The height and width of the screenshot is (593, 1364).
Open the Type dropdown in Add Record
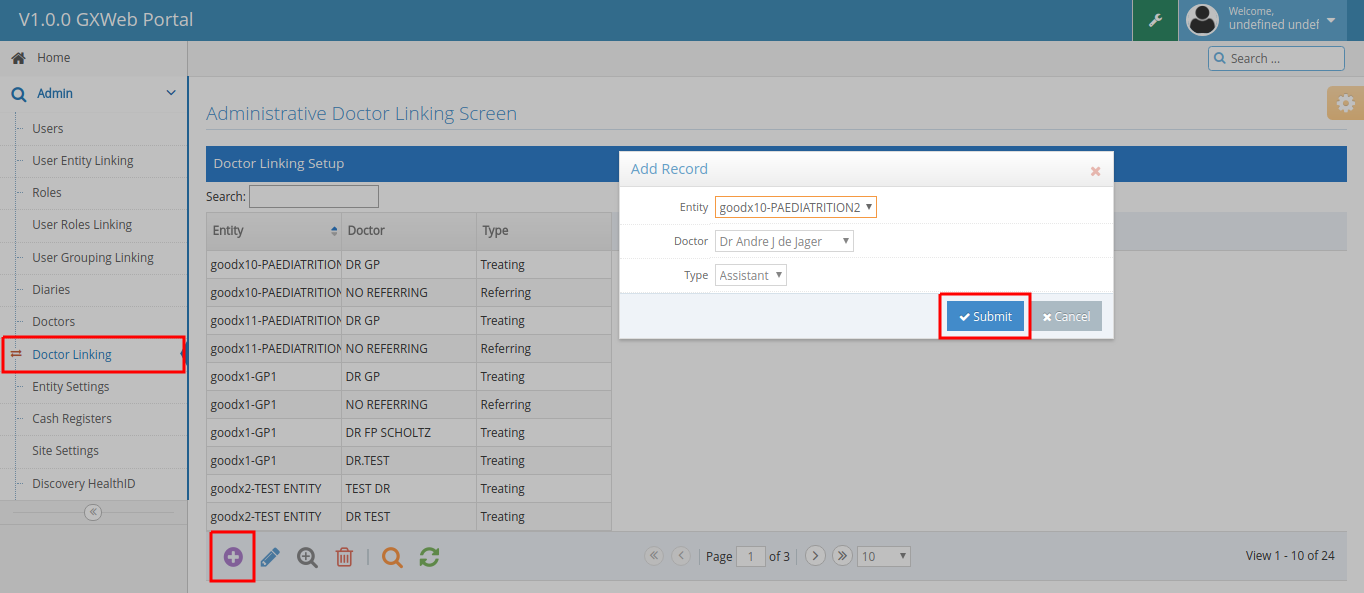751,275
